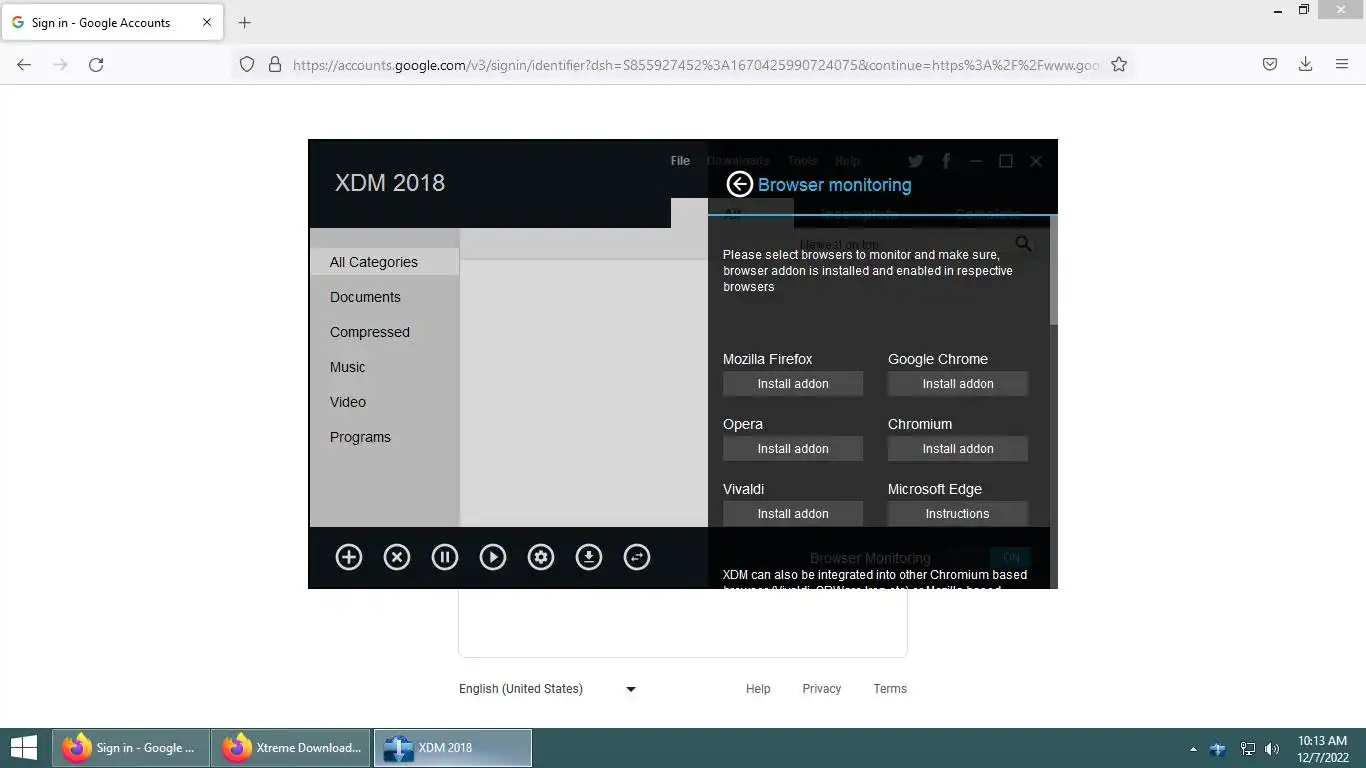Image resolution: width=1366 pixels, height=768 pixels.
Task: Open XDM Facebook icon
Action: (x=946, y=161)
